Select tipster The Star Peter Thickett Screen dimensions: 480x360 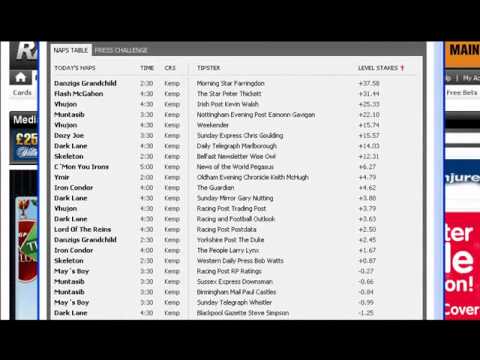229,94
